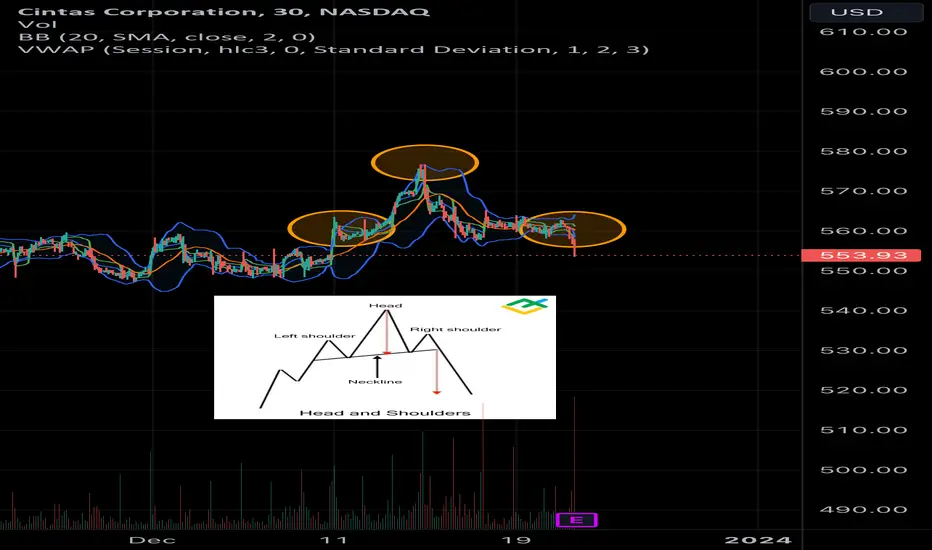The image size is (932, 550).
Task: Click the 510.00 price axis label
Action: pos(863,430)
